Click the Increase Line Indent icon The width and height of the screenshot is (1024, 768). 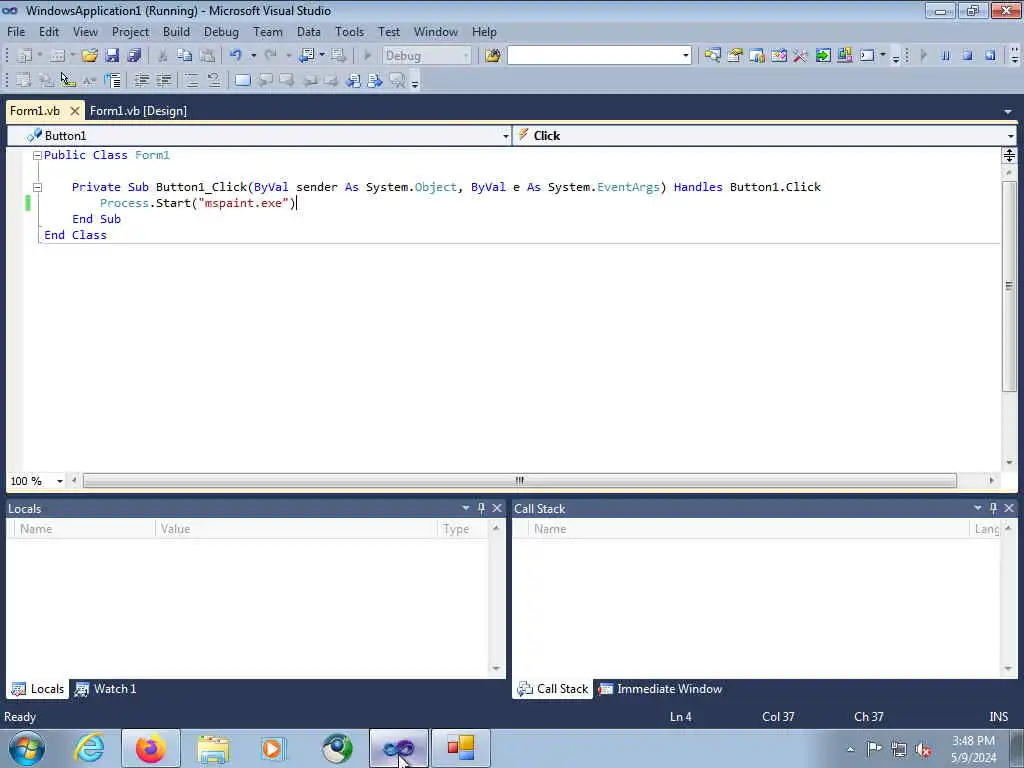(x=163, y=80)
